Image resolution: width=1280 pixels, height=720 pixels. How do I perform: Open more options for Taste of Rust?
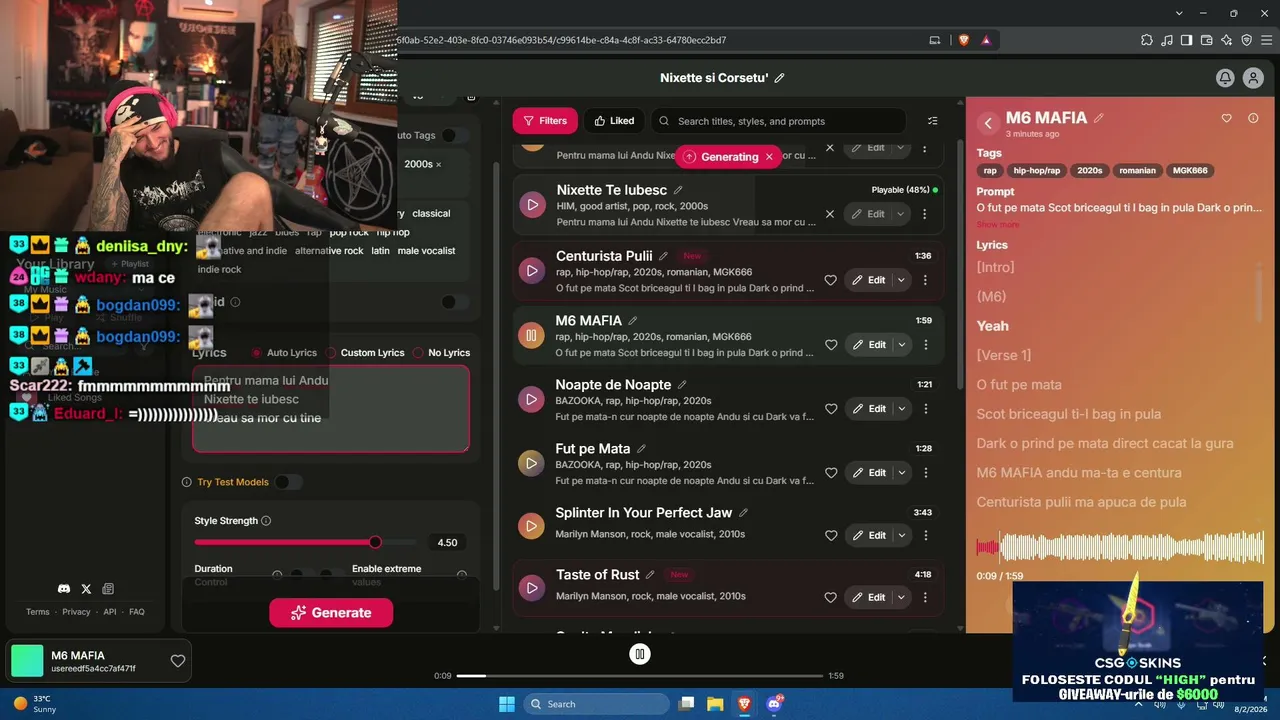coord(925,598)
